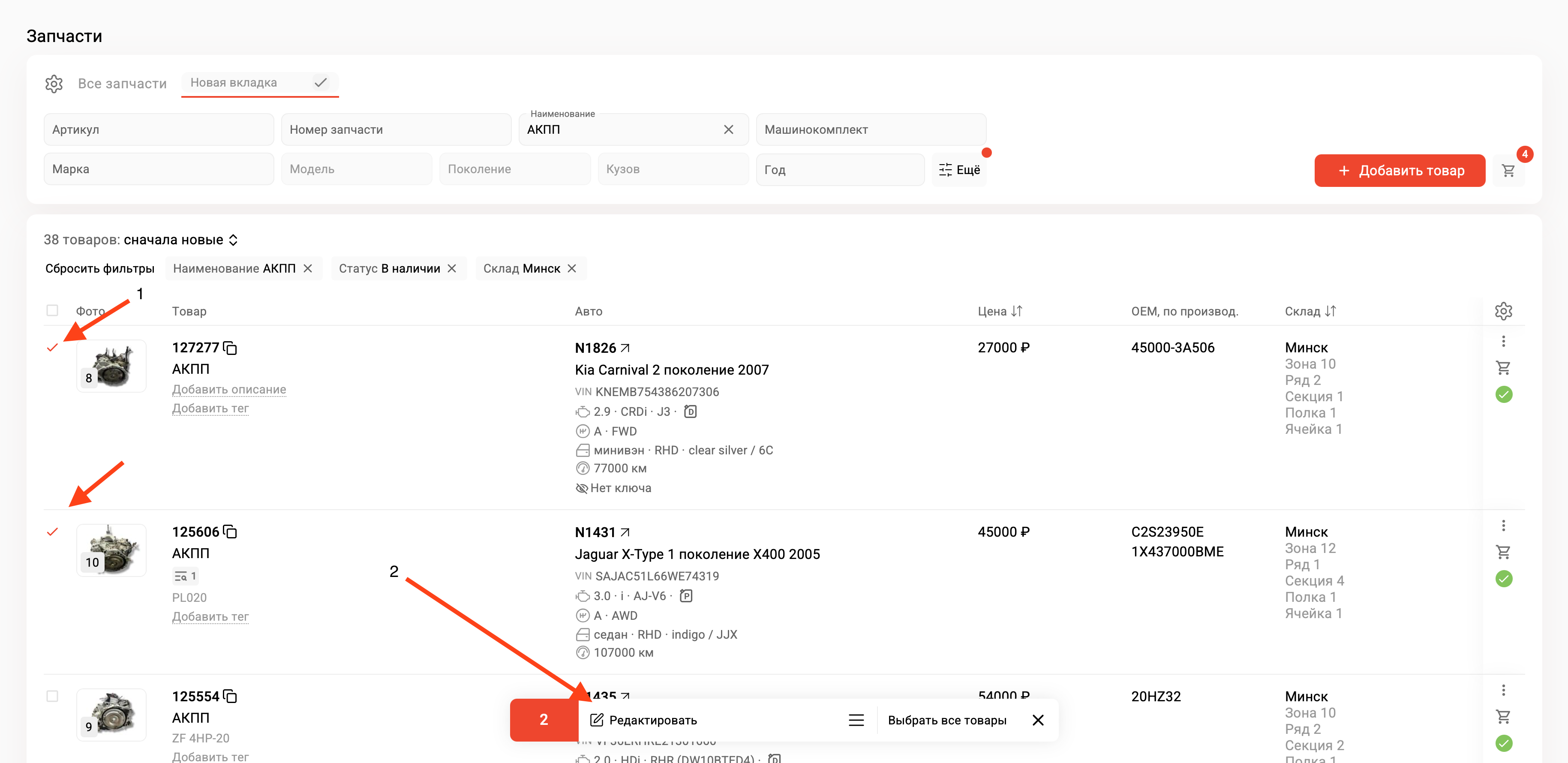1568x763 pixels.
Task: Add item 127277 to cart
Action: tap(1503, 368)
